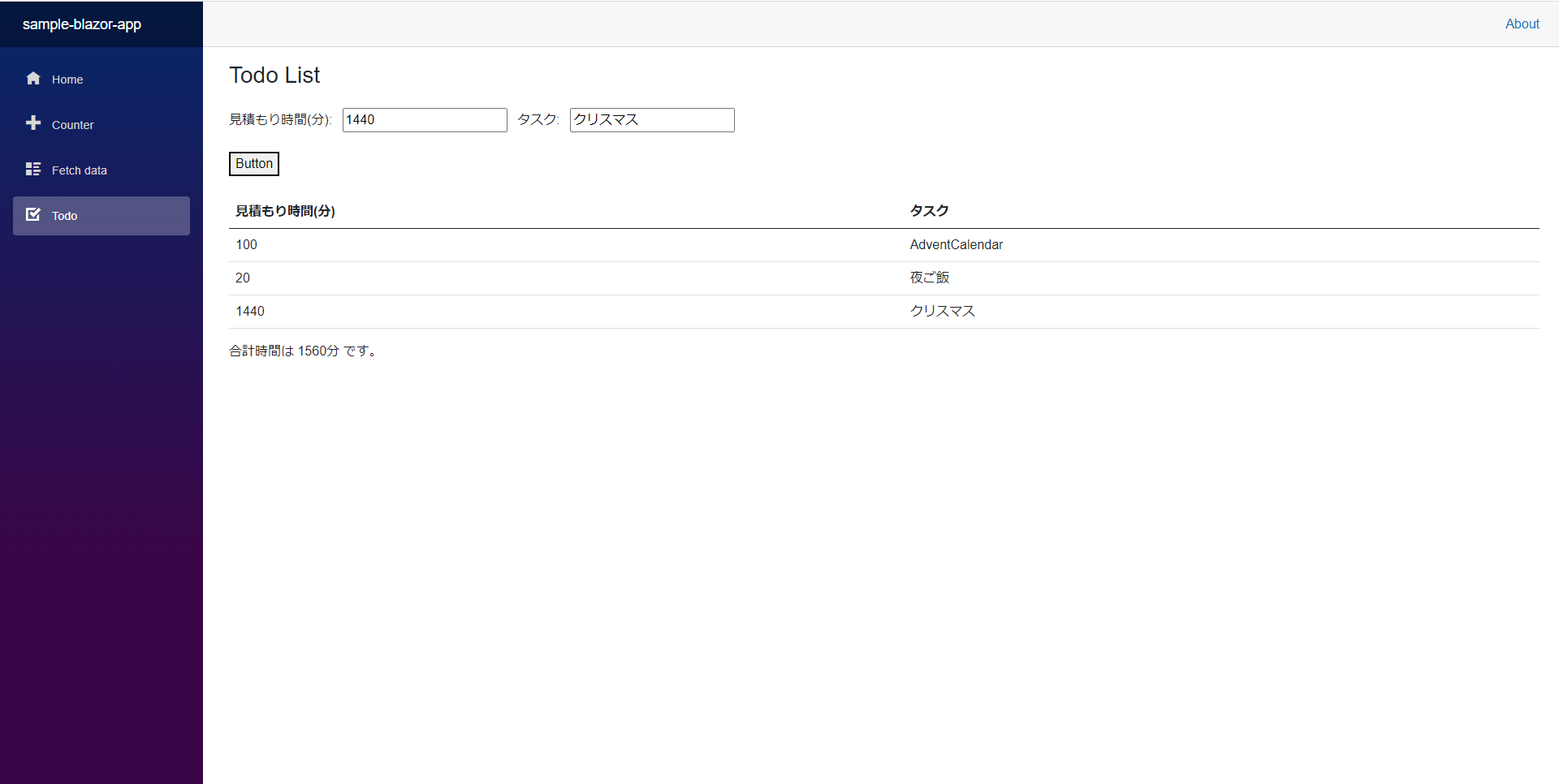This screenshot has width=1559, height=784.
Task: Click the 見積もり時間(分): form label
Action: (281, 120)
